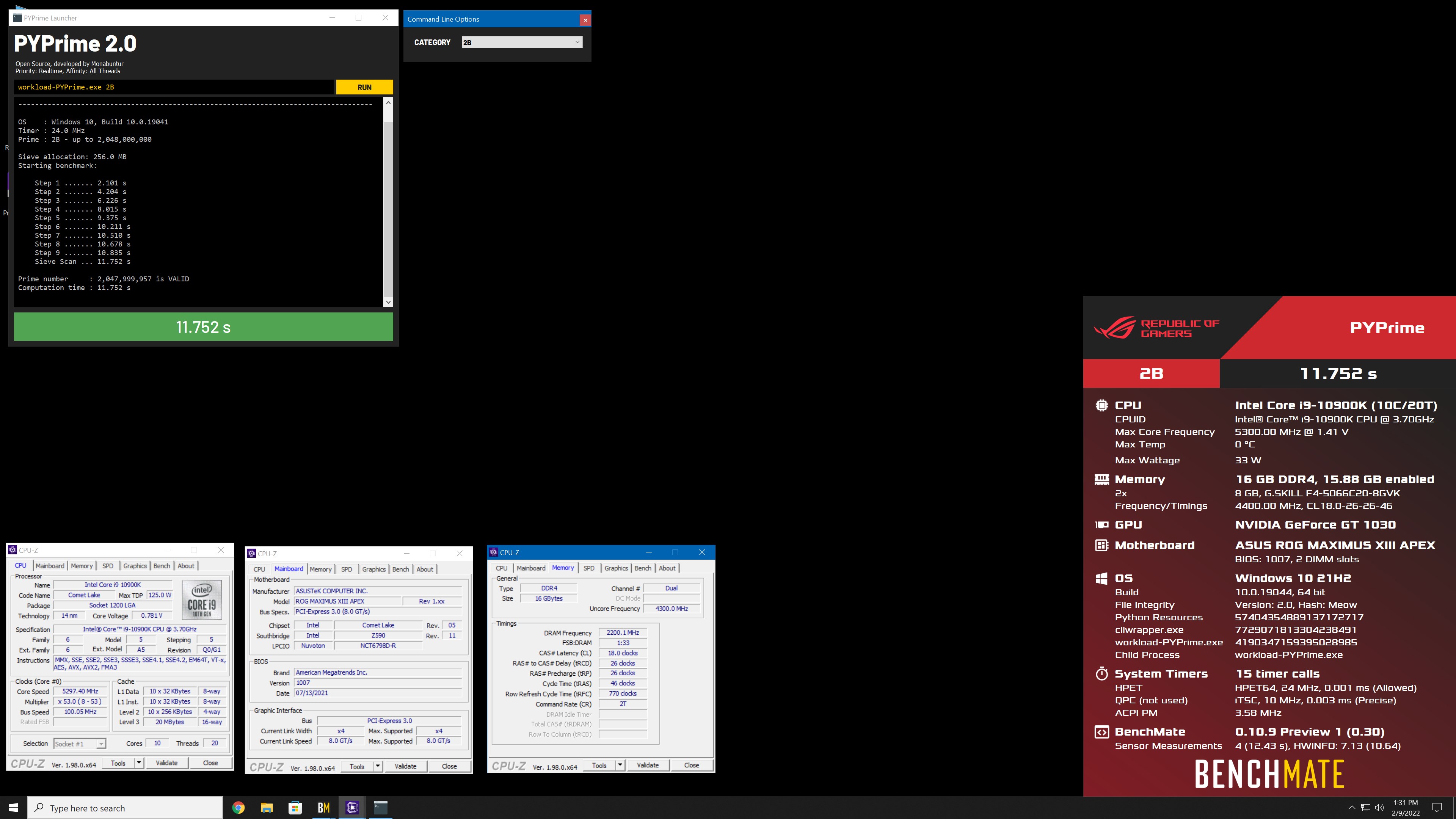Close the Command Line Options panel
This screenshot has height=819, width=1456.
585,20
